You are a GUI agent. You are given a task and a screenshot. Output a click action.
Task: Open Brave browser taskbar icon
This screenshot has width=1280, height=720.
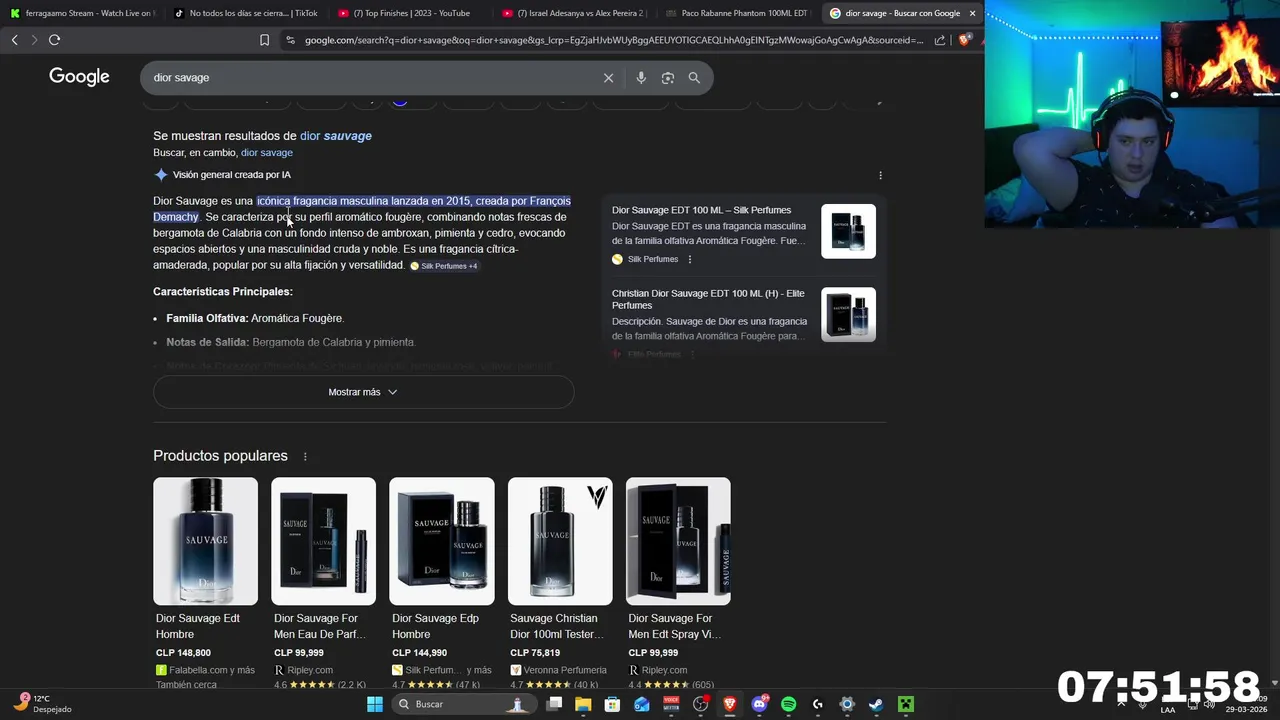tap(730, 704)
